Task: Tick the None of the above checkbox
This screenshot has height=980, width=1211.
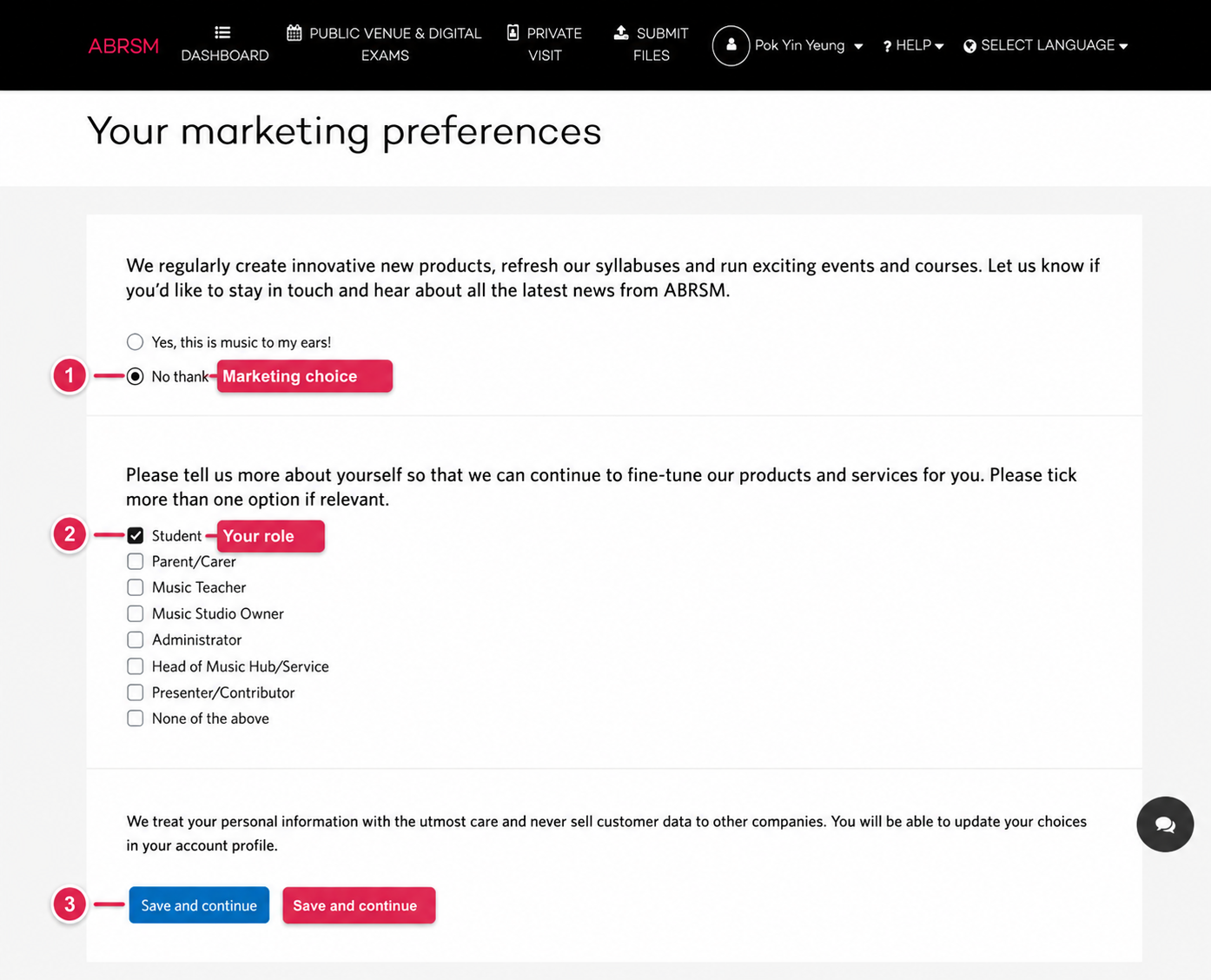Action: 135,718
